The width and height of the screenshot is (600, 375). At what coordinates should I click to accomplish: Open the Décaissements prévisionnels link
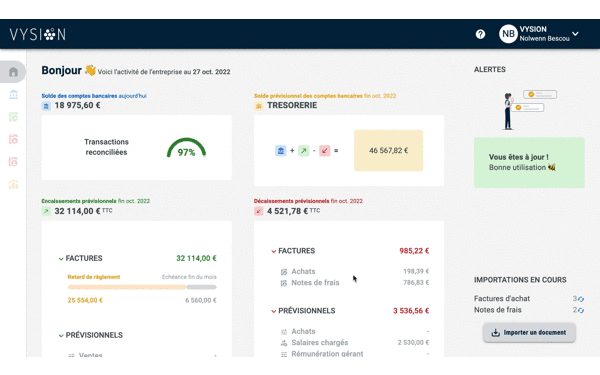pyautogui.click(x=308, y=201)
